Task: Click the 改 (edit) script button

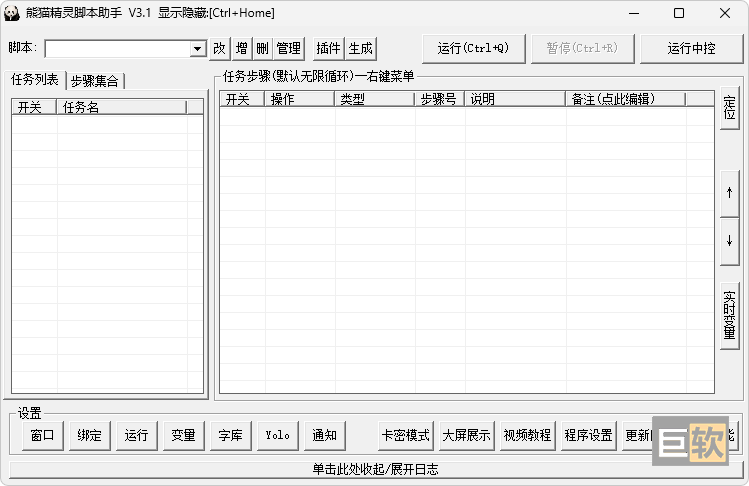Action: tap(220, 48)
